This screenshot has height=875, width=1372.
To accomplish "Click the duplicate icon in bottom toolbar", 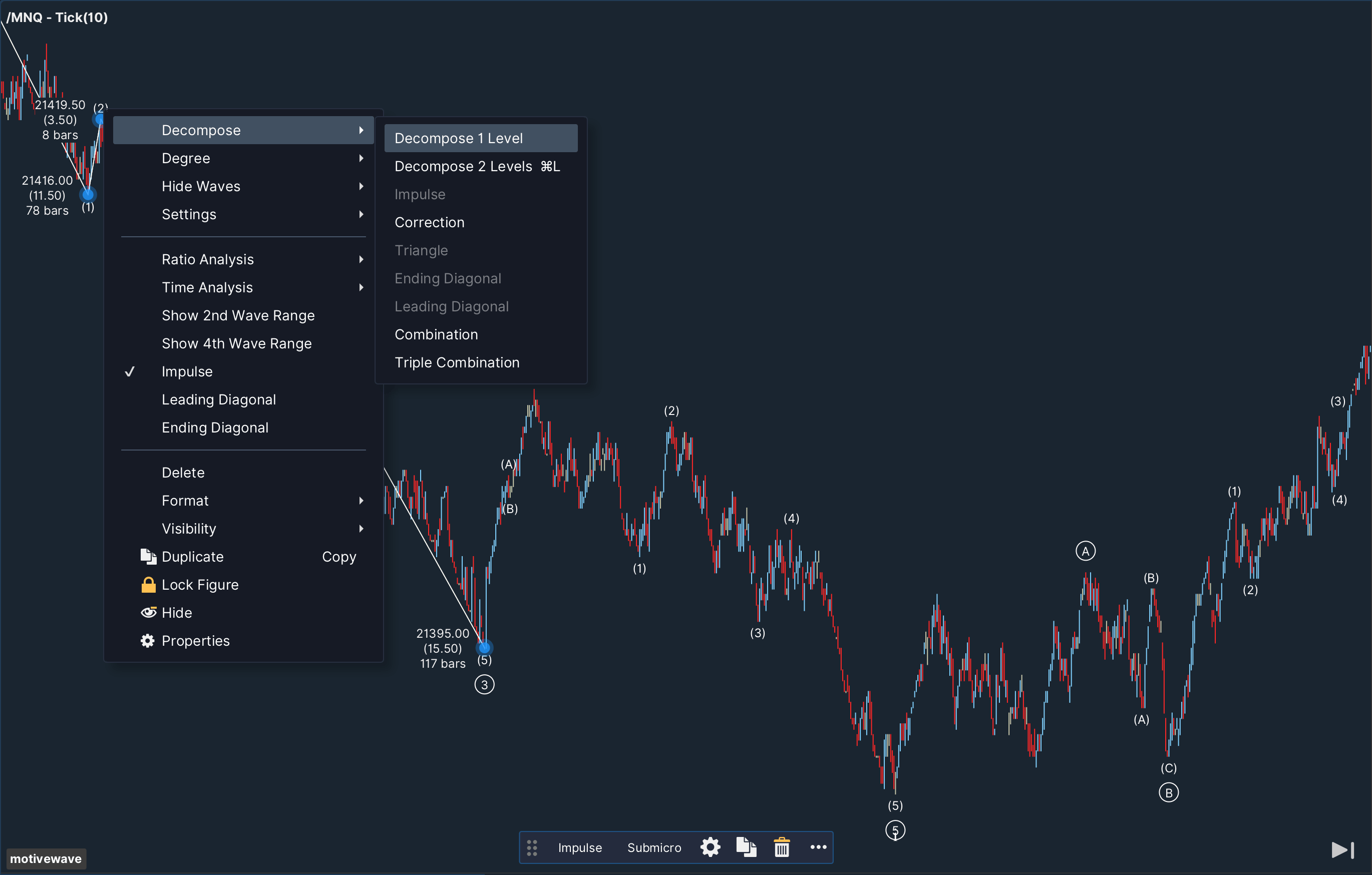I will pyautogui.click(x=746, y=847).
